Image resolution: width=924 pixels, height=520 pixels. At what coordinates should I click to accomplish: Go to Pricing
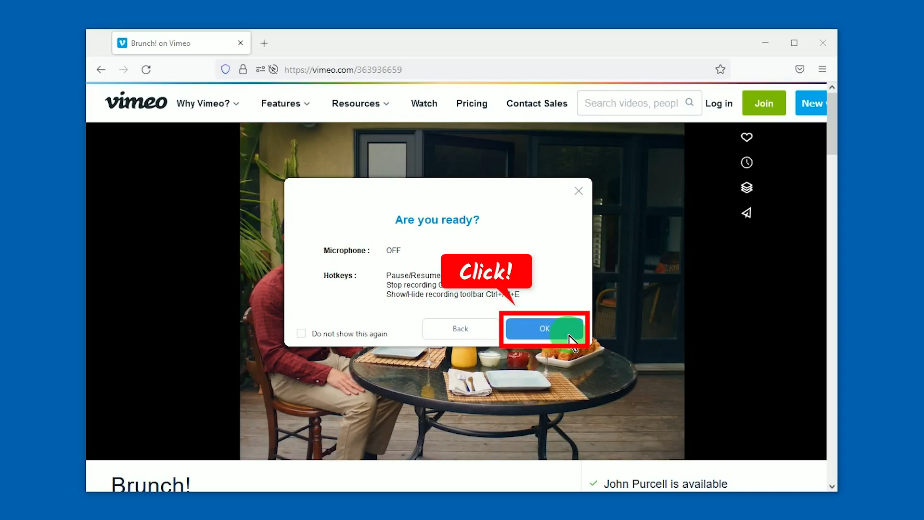click(x=471, y=103)
